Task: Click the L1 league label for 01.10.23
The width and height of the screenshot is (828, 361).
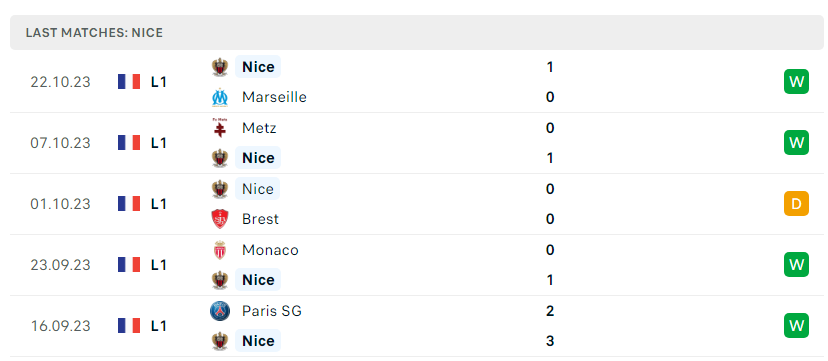Action: tap(158, 204)
